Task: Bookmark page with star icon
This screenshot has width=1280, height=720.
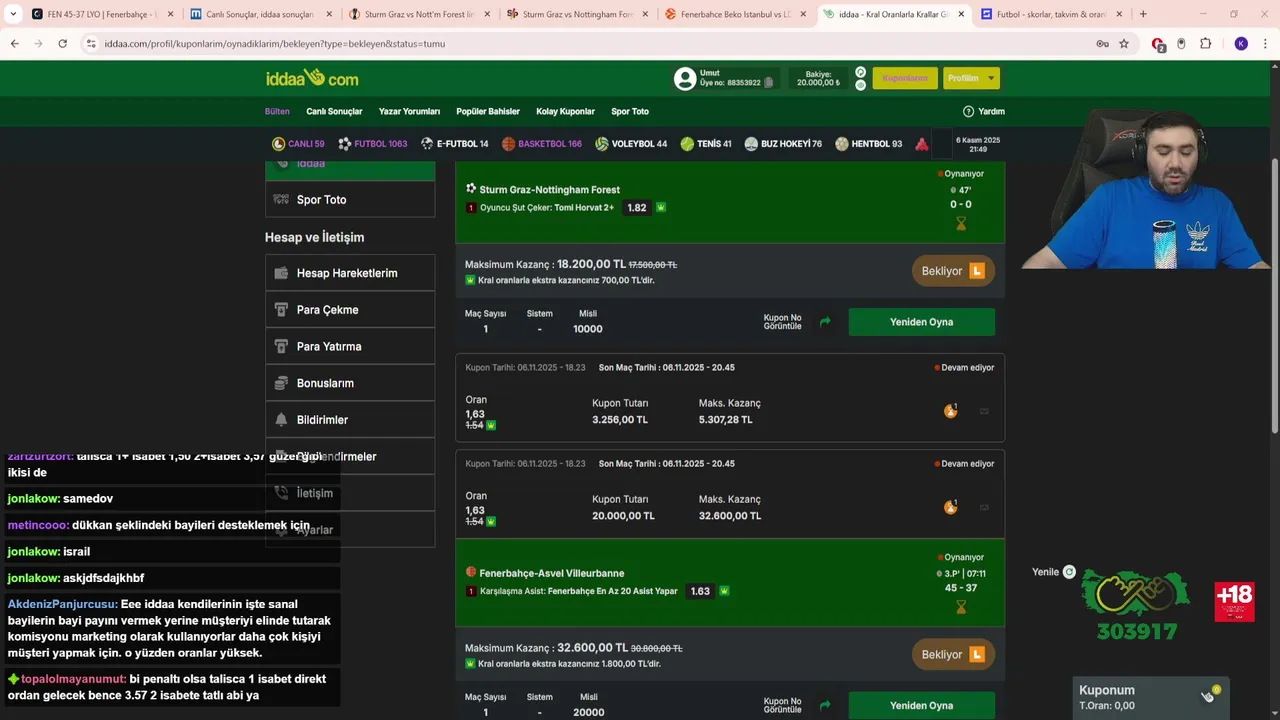Action: click(x=1124, y=44)
